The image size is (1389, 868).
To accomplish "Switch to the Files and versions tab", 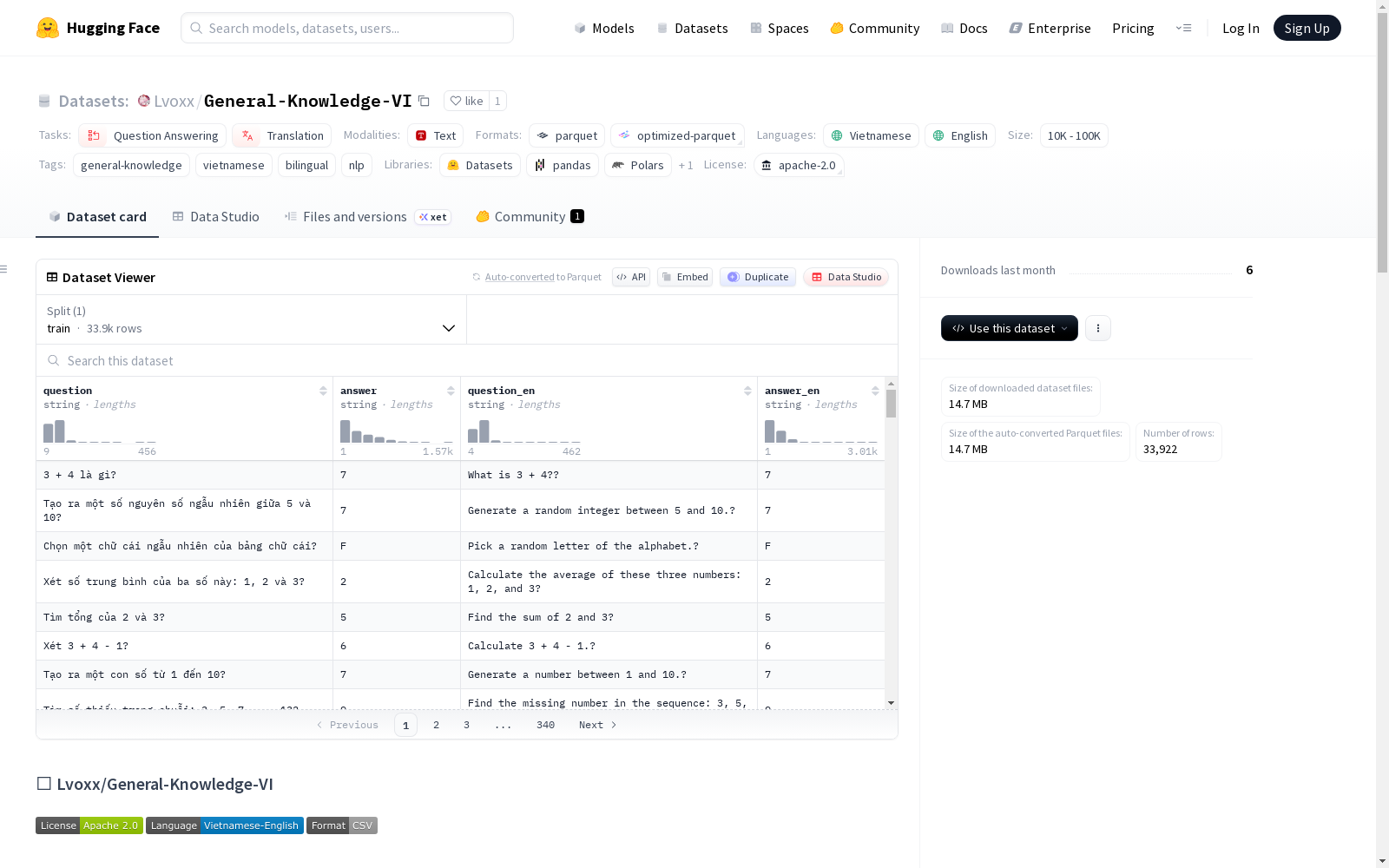I will point(367,217).
